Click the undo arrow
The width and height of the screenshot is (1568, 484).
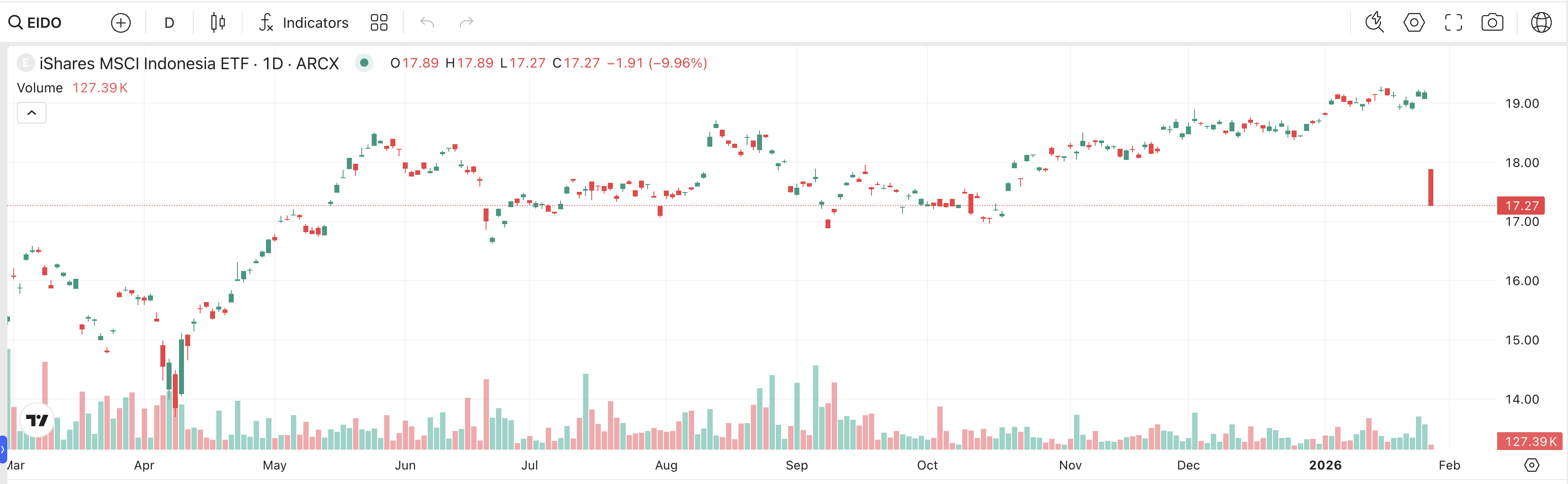[427, 22]
